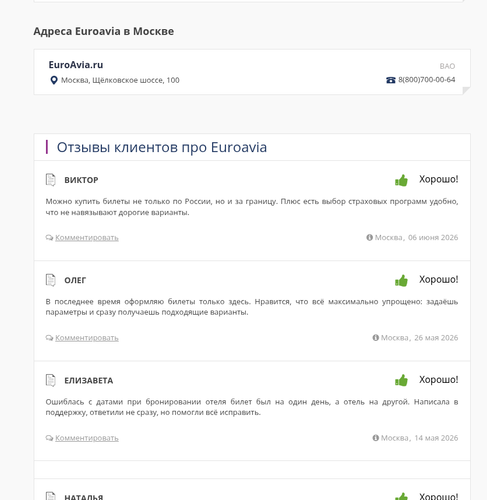Click the comment bubble icon under ЕЛИЗАВЕТА's review

[49, 438]
